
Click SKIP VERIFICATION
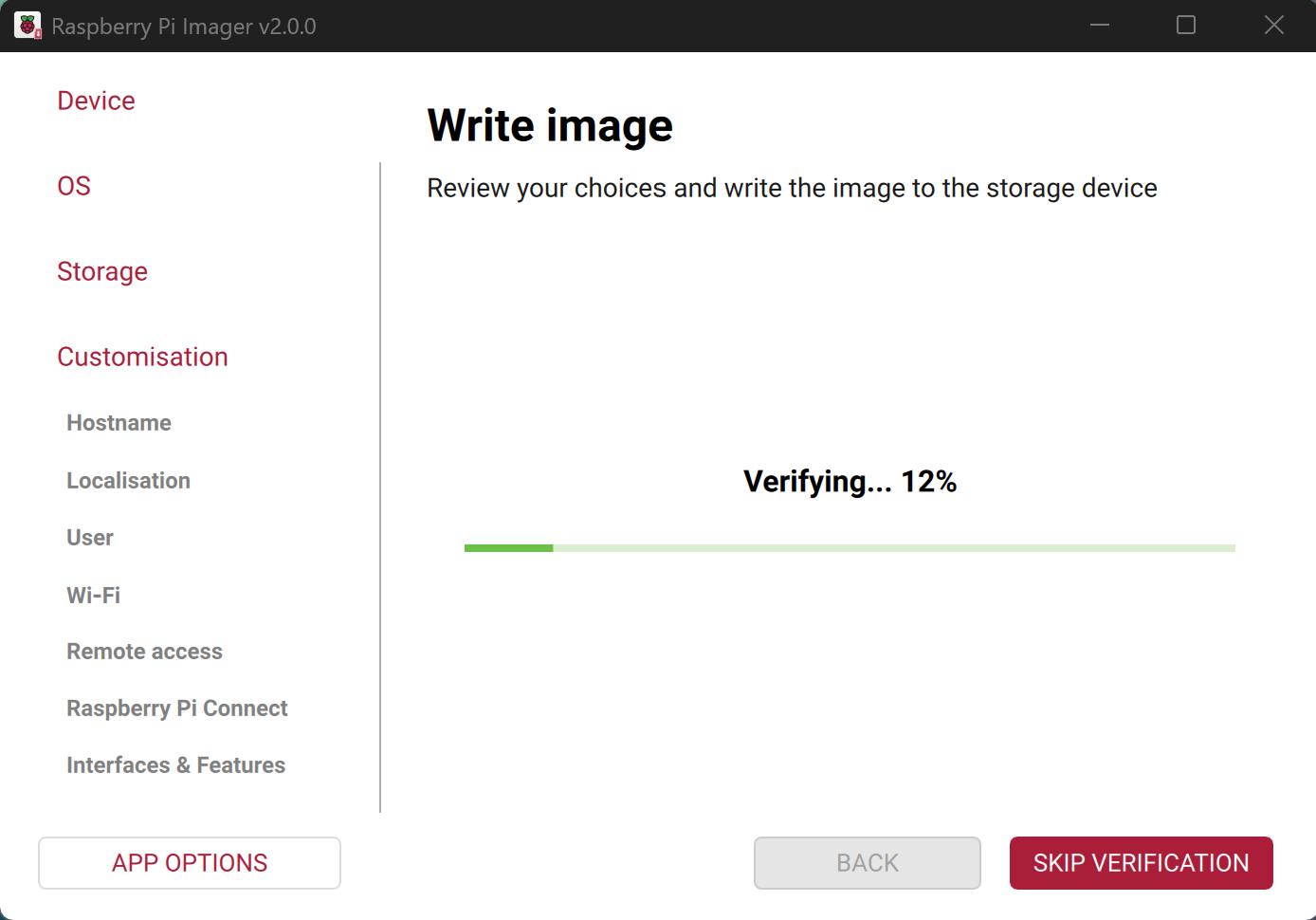pyautogui.click(x=1141, y=863)
